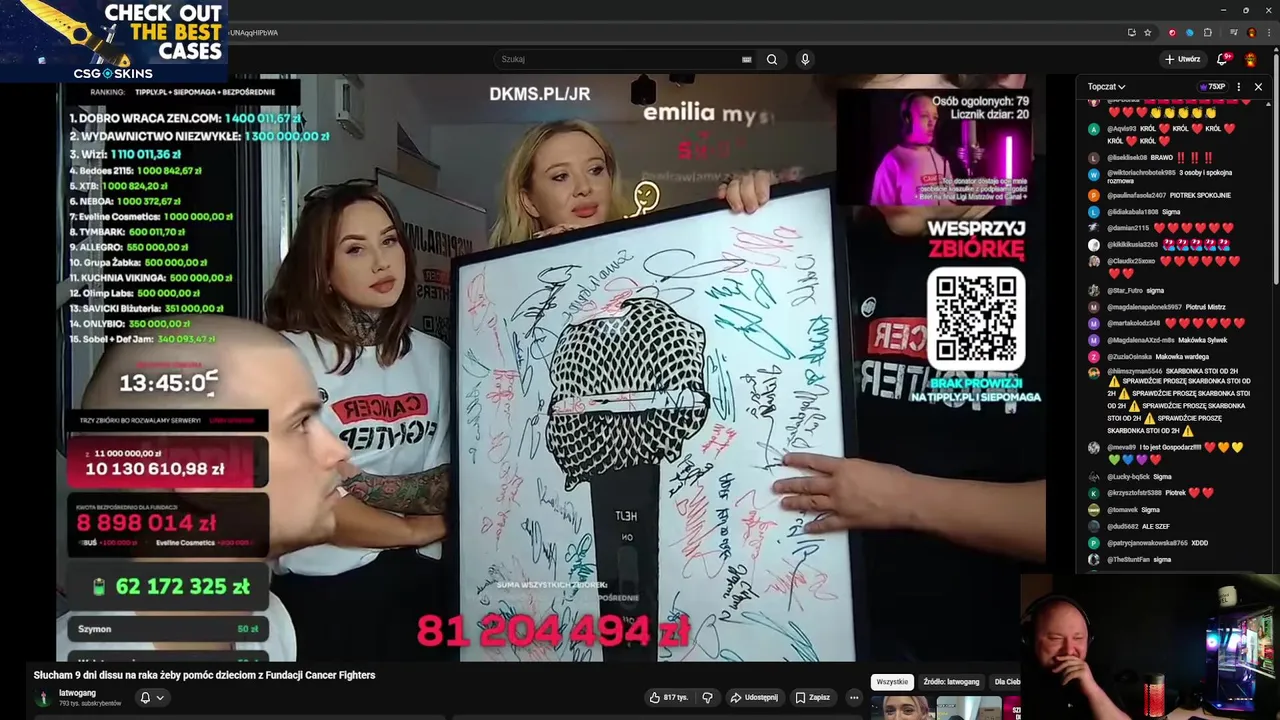Open the red browser extension icon
1280x720 pixels.
point(1172,32)
